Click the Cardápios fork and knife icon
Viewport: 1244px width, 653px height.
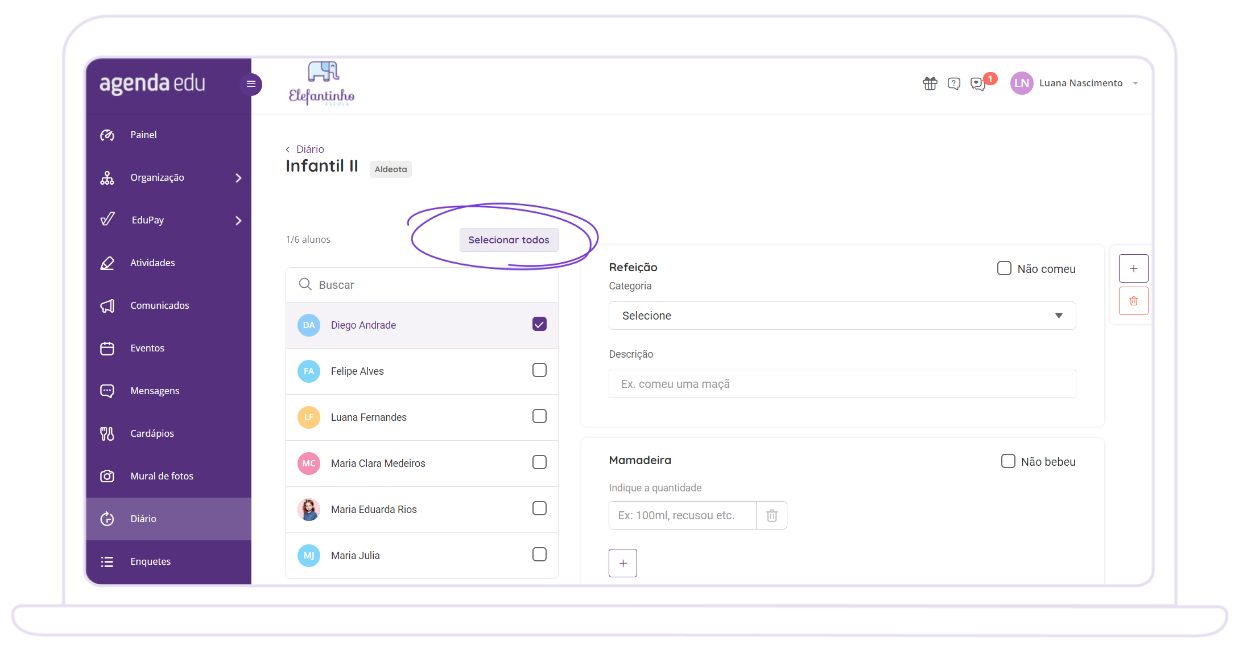(x=108, y=434)
